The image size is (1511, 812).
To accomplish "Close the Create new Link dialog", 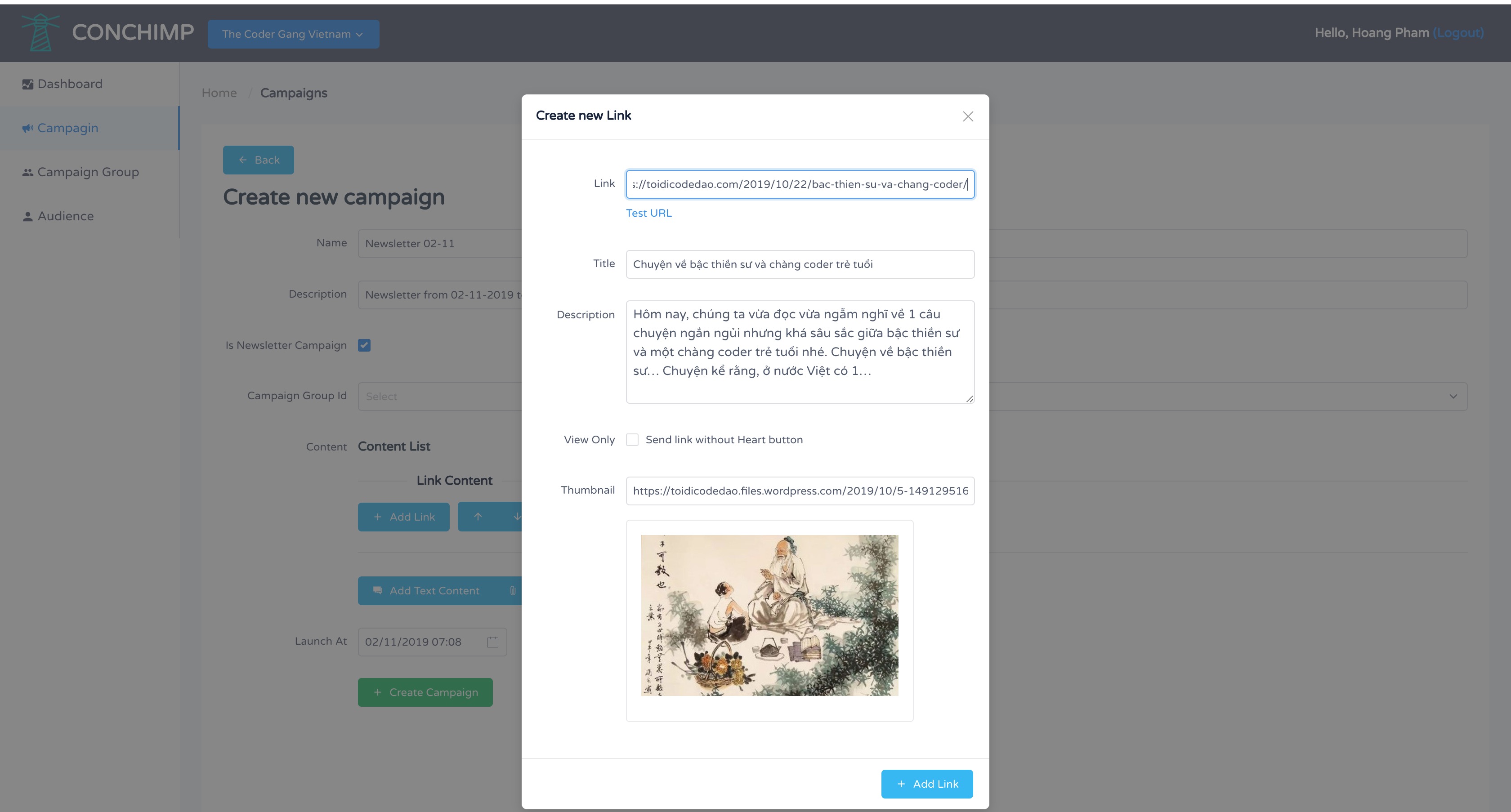I will pos(968,116).
